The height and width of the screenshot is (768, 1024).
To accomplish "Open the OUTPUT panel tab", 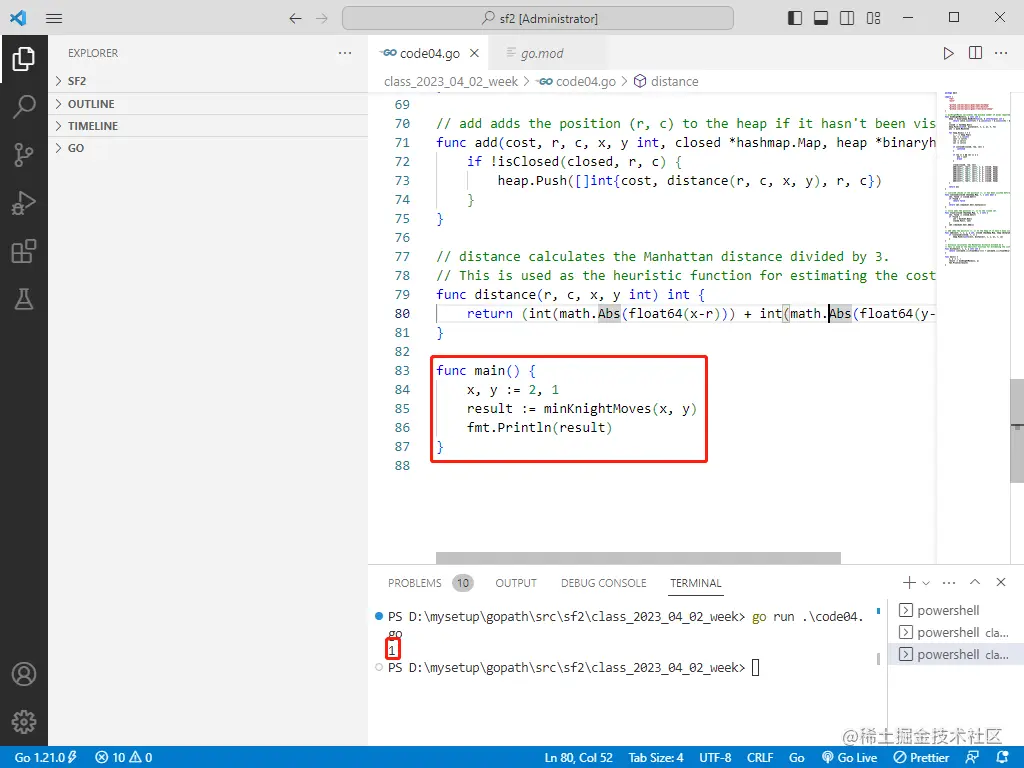I will [516, 583].
